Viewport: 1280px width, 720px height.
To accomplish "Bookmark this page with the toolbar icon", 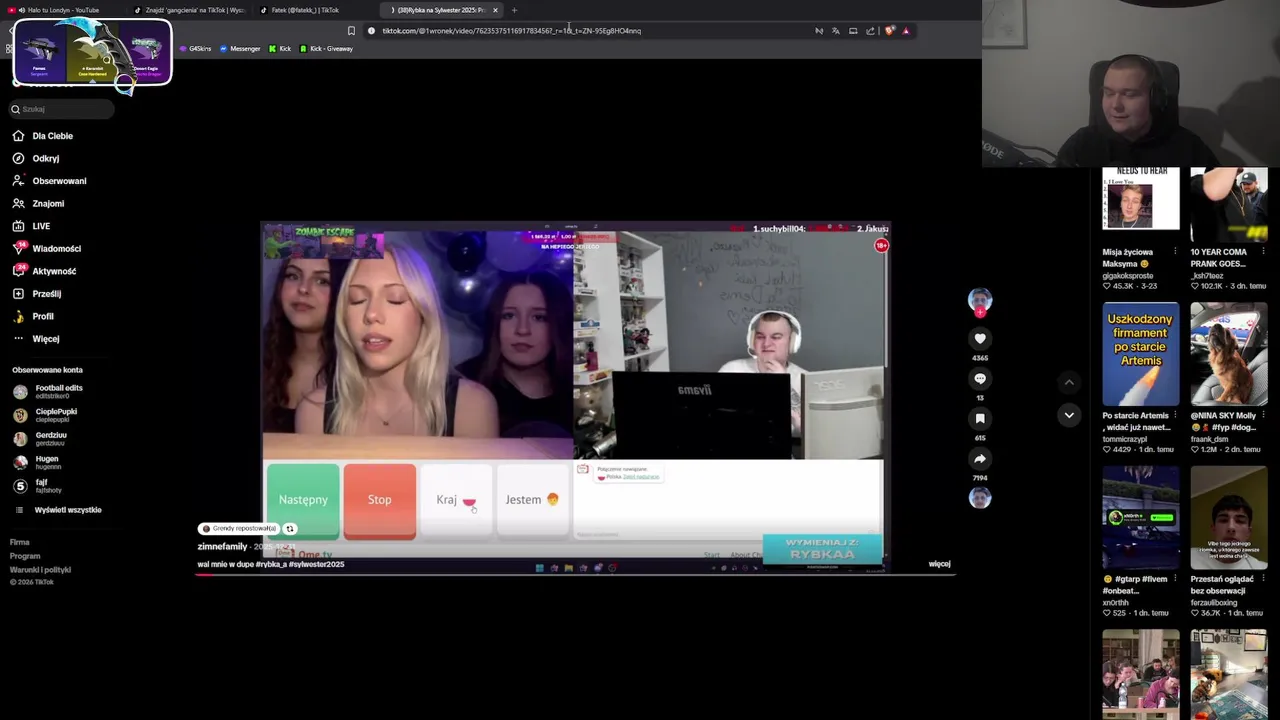I will click(x=351, y=31).
